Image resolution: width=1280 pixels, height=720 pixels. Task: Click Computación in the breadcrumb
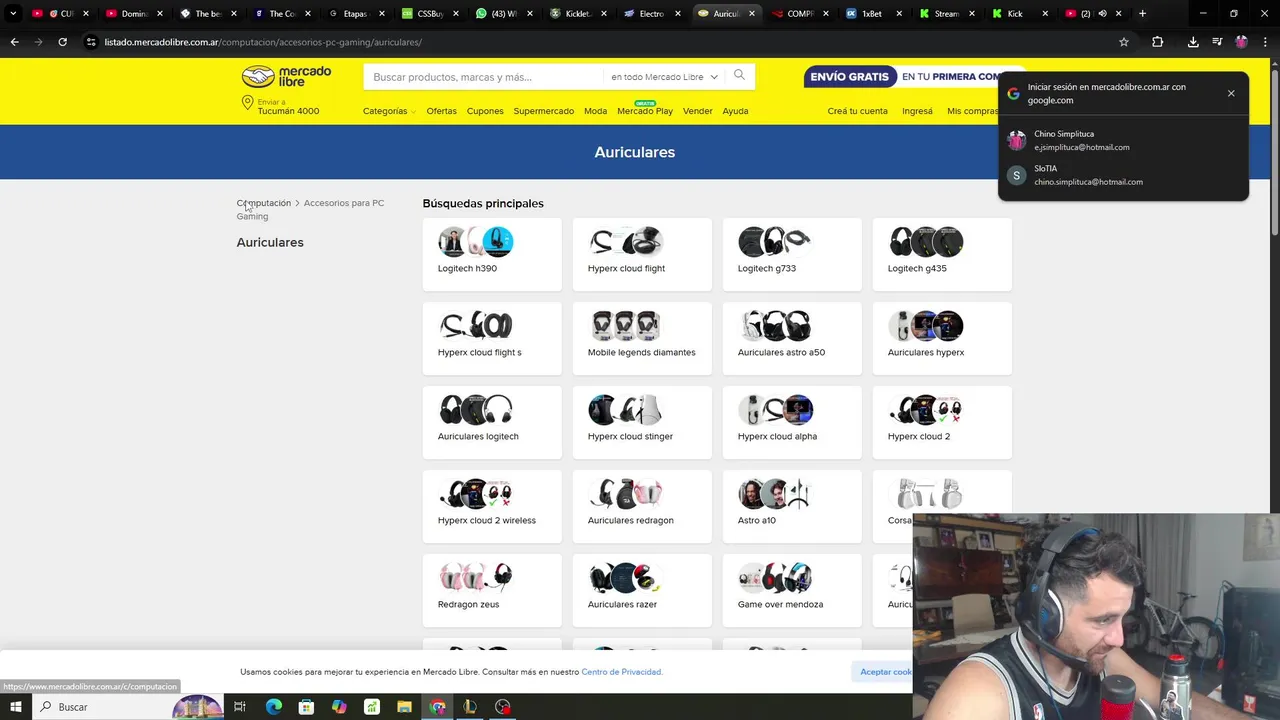(264, 203)
